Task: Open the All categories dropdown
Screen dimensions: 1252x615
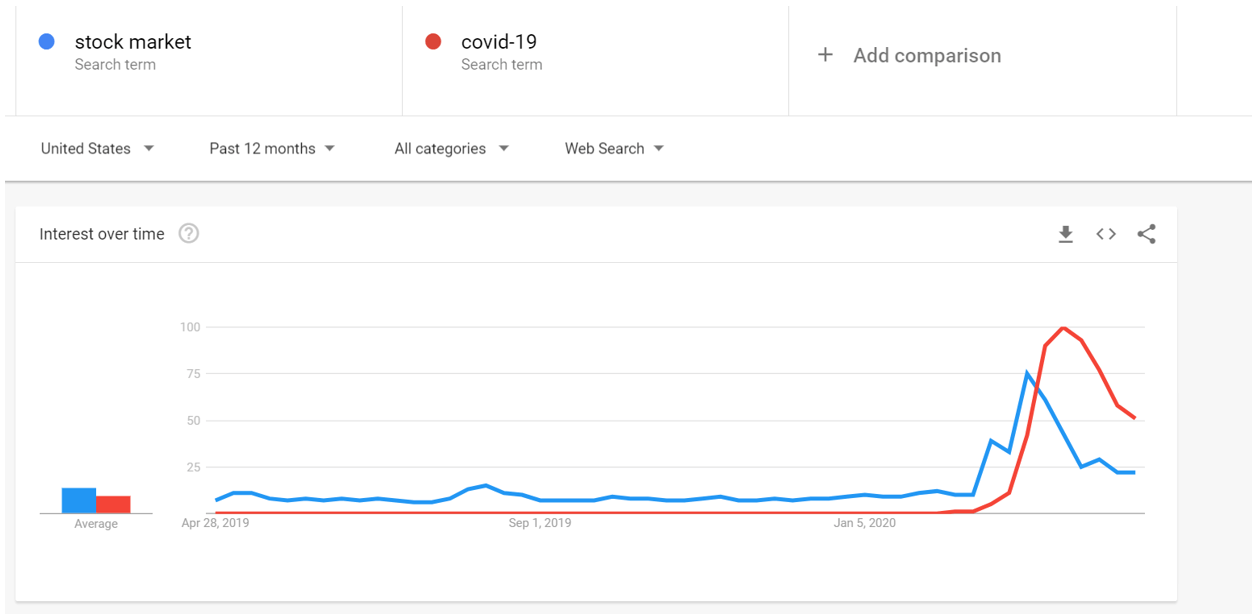Action: click(451, 149)
